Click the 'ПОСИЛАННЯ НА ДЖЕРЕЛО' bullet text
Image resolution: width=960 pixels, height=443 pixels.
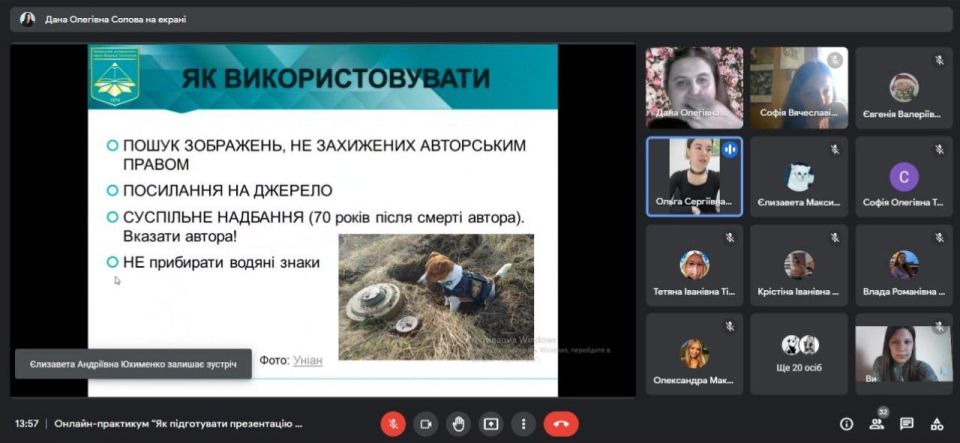pyautogui.click(x=228, y=191)
